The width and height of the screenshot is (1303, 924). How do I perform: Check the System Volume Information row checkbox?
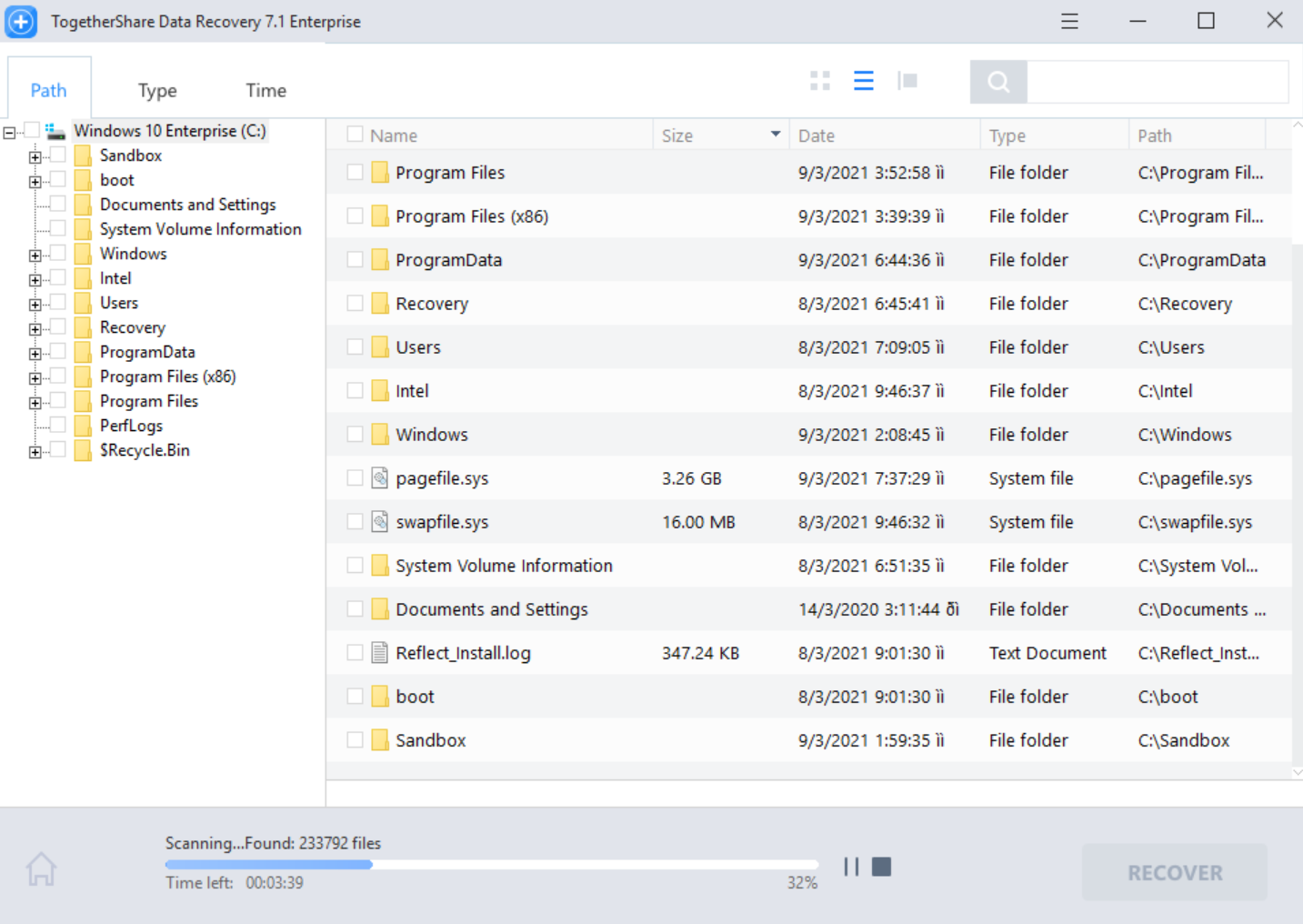[355, 565]
